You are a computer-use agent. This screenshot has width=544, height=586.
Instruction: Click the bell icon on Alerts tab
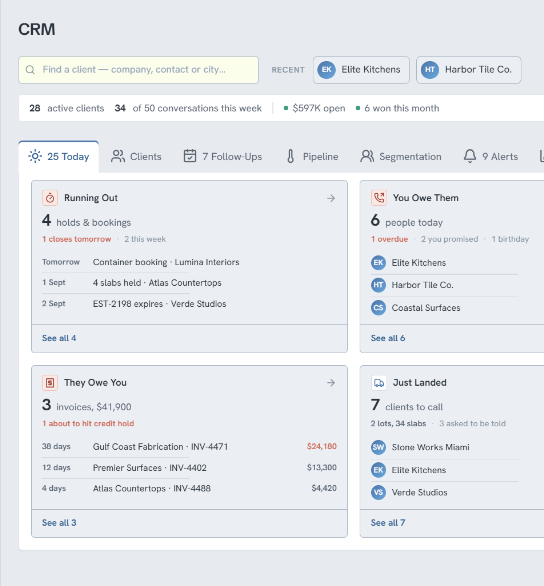tap(470, 156)
